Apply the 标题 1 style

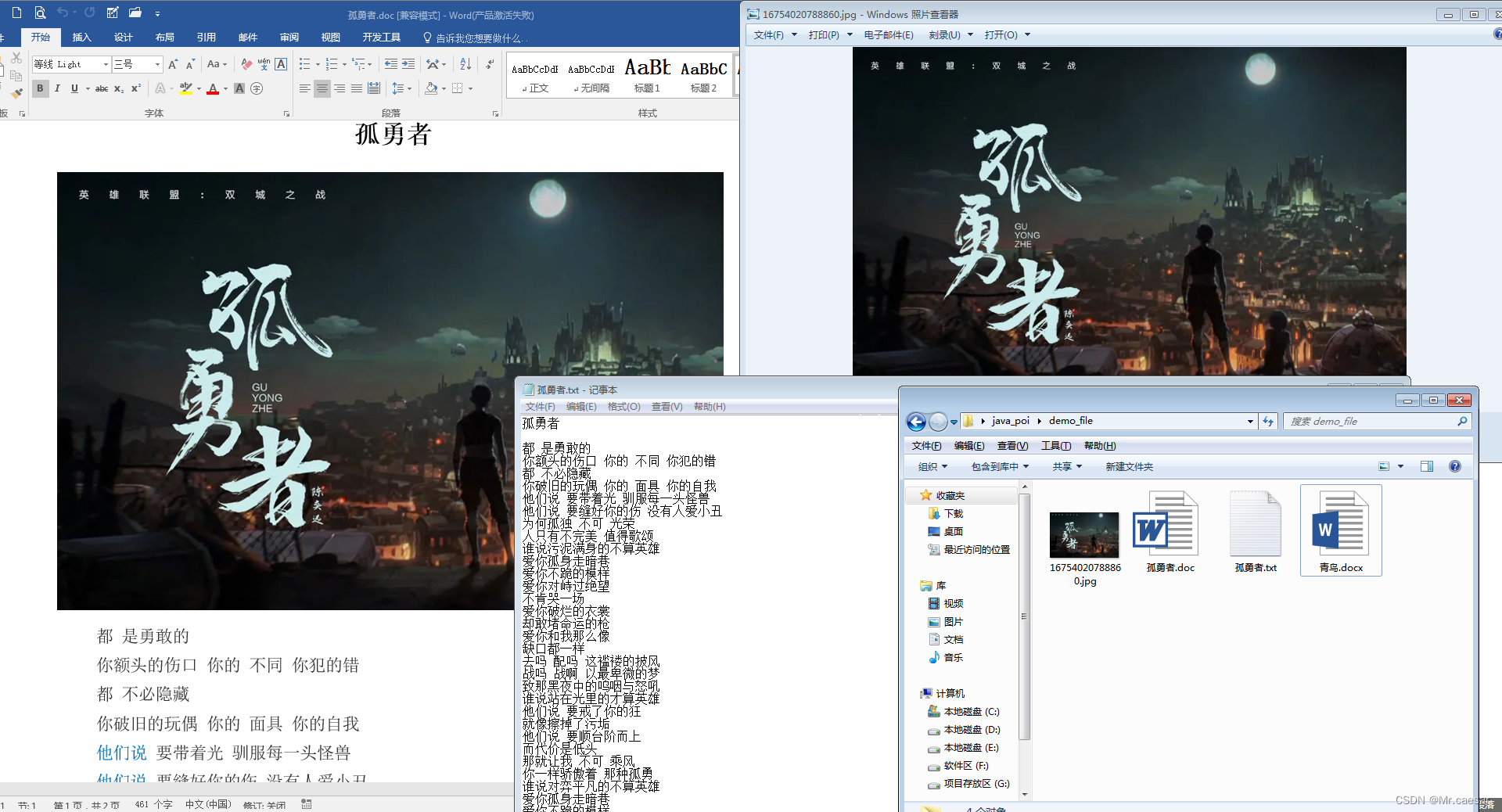(x=647, y=76)
